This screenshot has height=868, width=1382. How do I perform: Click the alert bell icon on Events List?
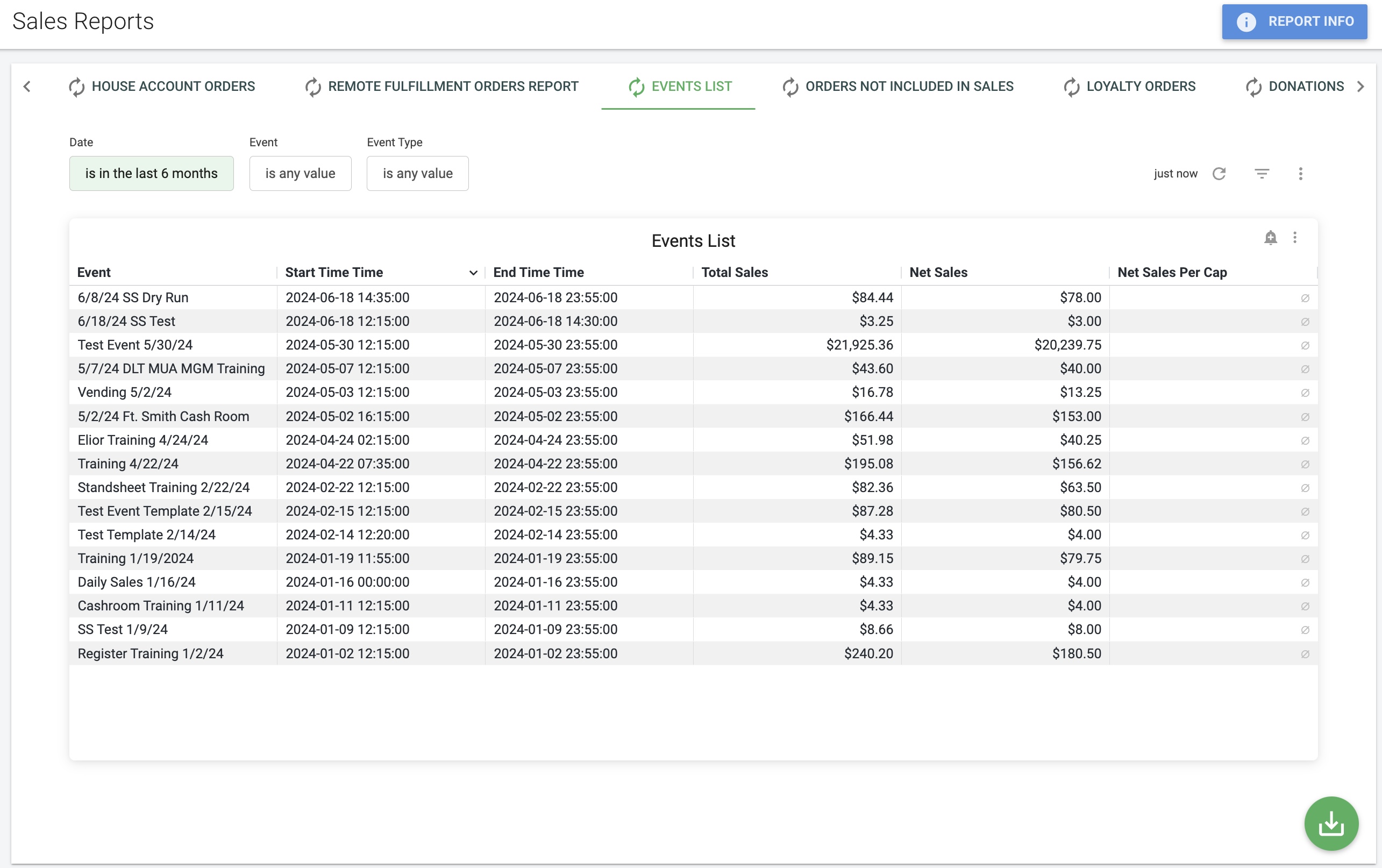click(x=1271, y=238)
